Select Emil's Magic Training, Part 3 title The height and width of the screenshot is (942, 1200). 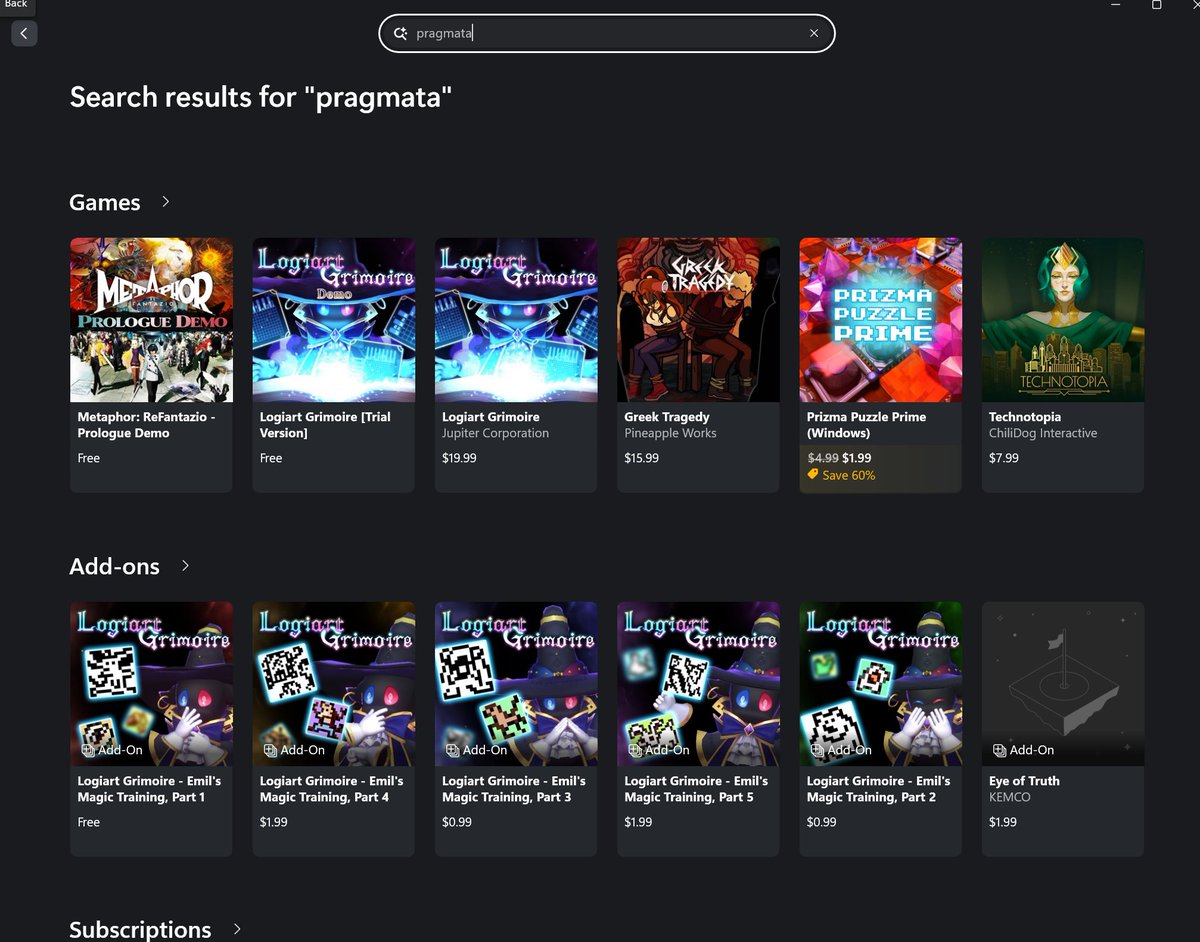point(514,789)
